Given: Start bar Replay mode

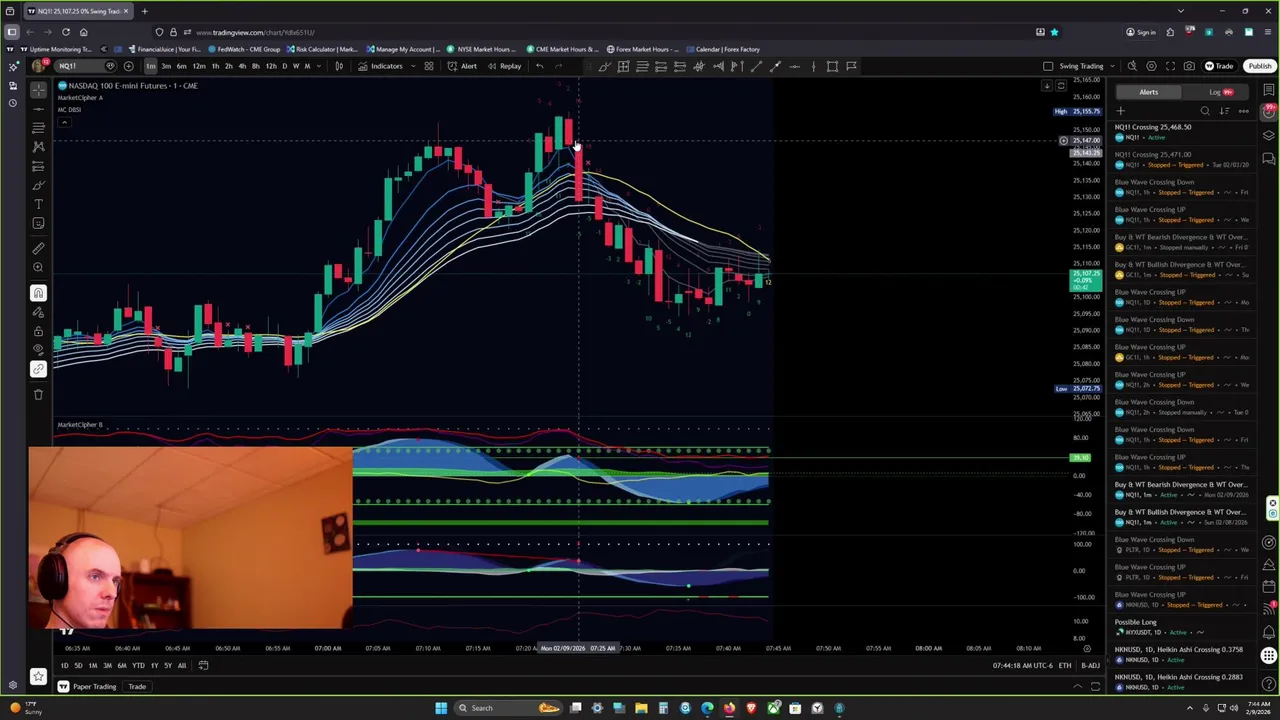Looking at the screenshot, I should 504,66.
